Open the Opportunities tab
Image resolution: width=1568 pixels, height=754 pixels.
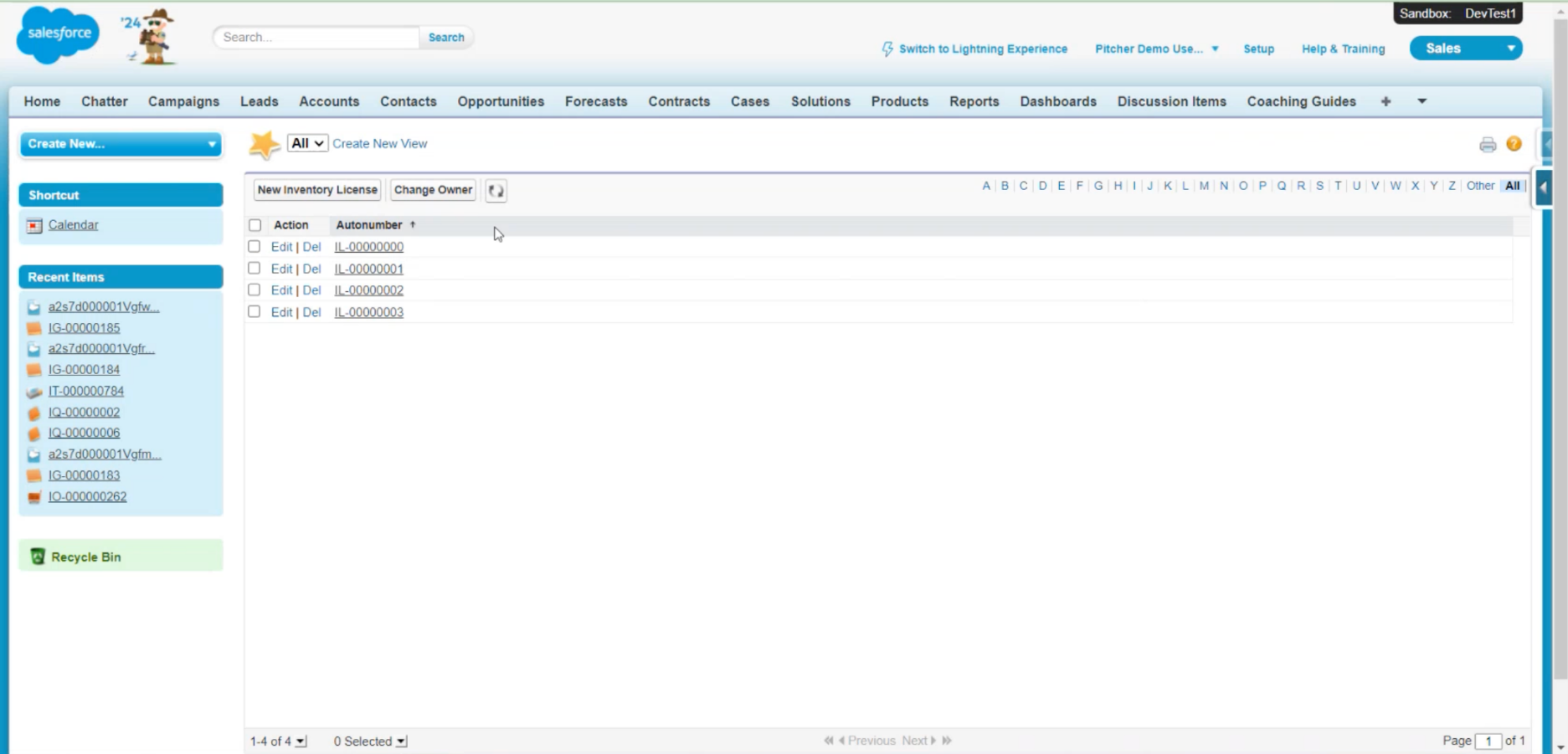point(500,101)
